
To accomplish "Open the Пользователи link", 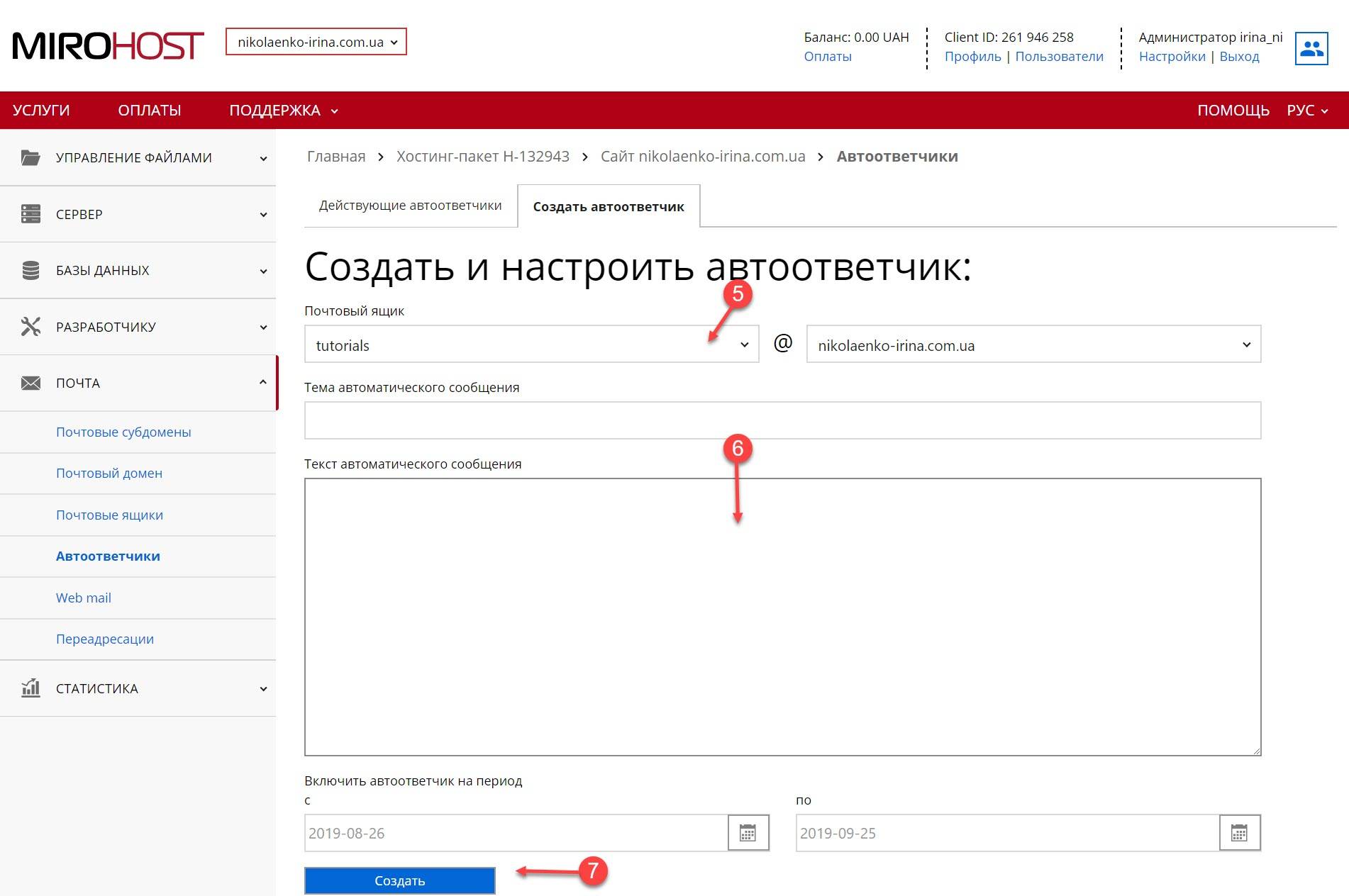I will coord(1059,57).
